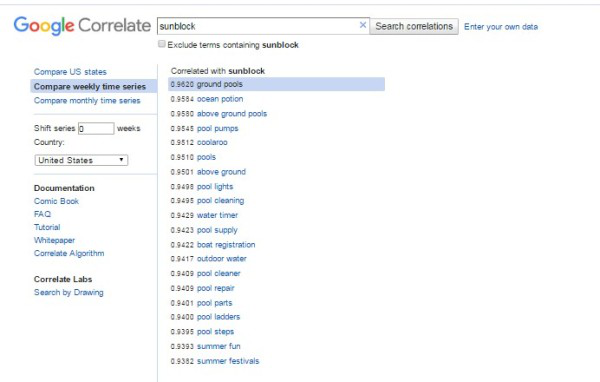This screenshot has height=382, width=600.
Task: Select the boat registration correlation
Action: pyautogui.click(x=226, y=245)
